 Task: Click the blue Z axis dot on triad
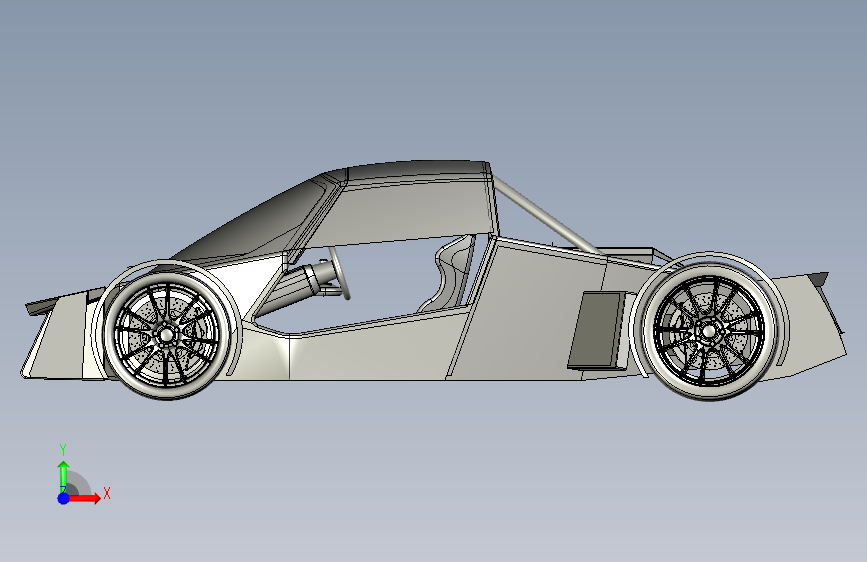64,498
